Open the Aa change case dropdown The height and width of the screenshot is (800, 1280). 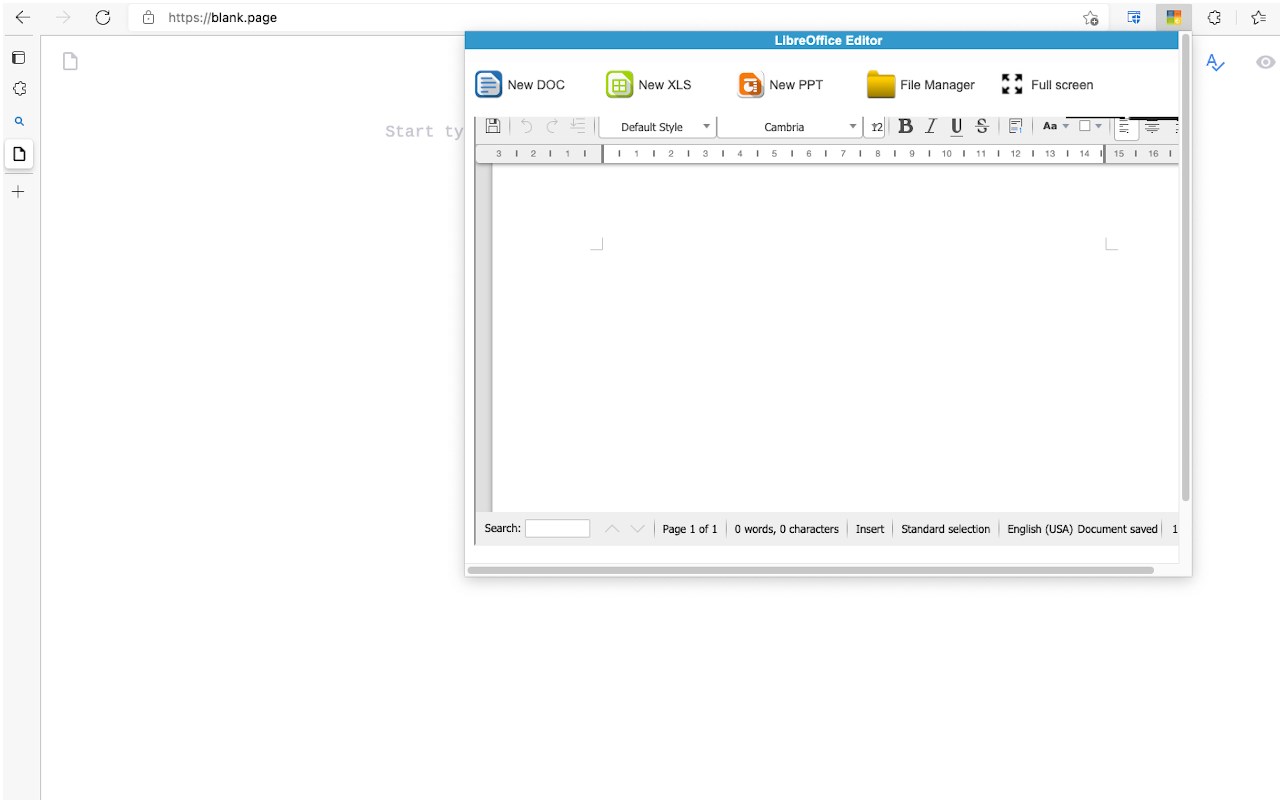point(1056,126)
